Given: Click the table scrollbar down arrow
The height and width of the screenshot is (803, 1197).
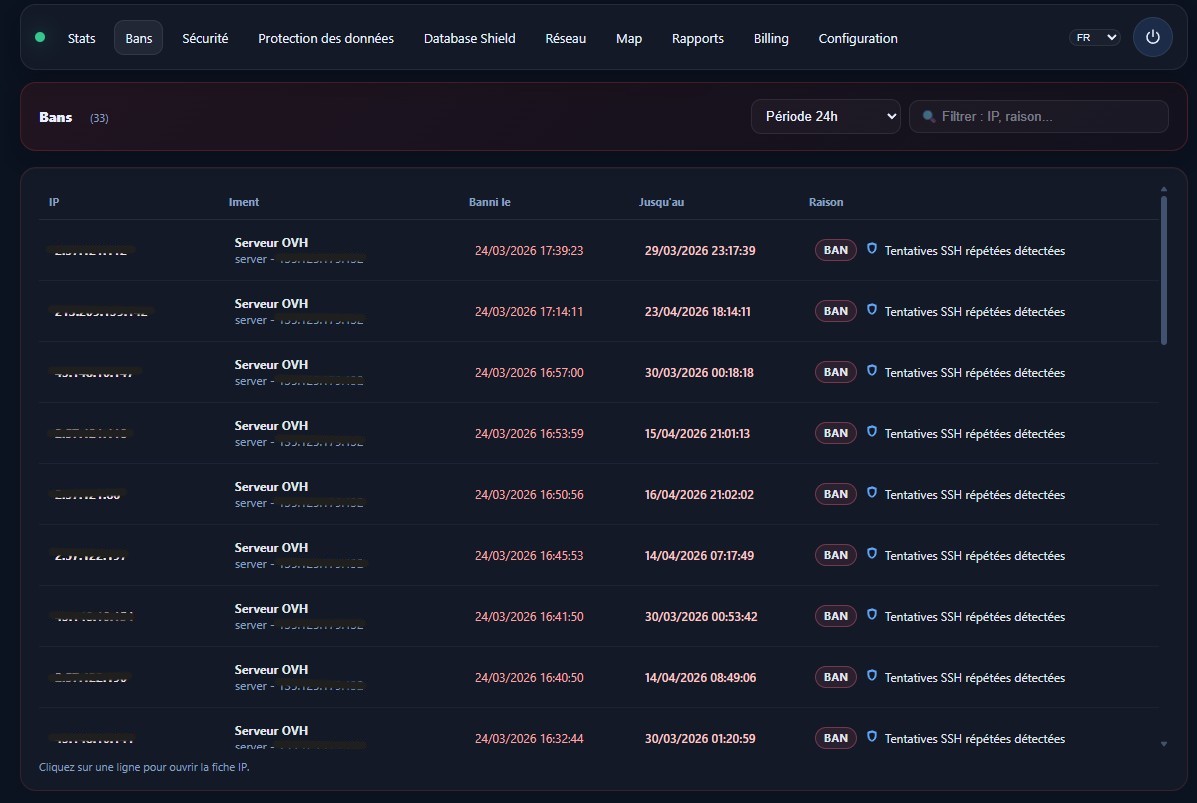Looking at the screenshot, I should click(1163, 744).
